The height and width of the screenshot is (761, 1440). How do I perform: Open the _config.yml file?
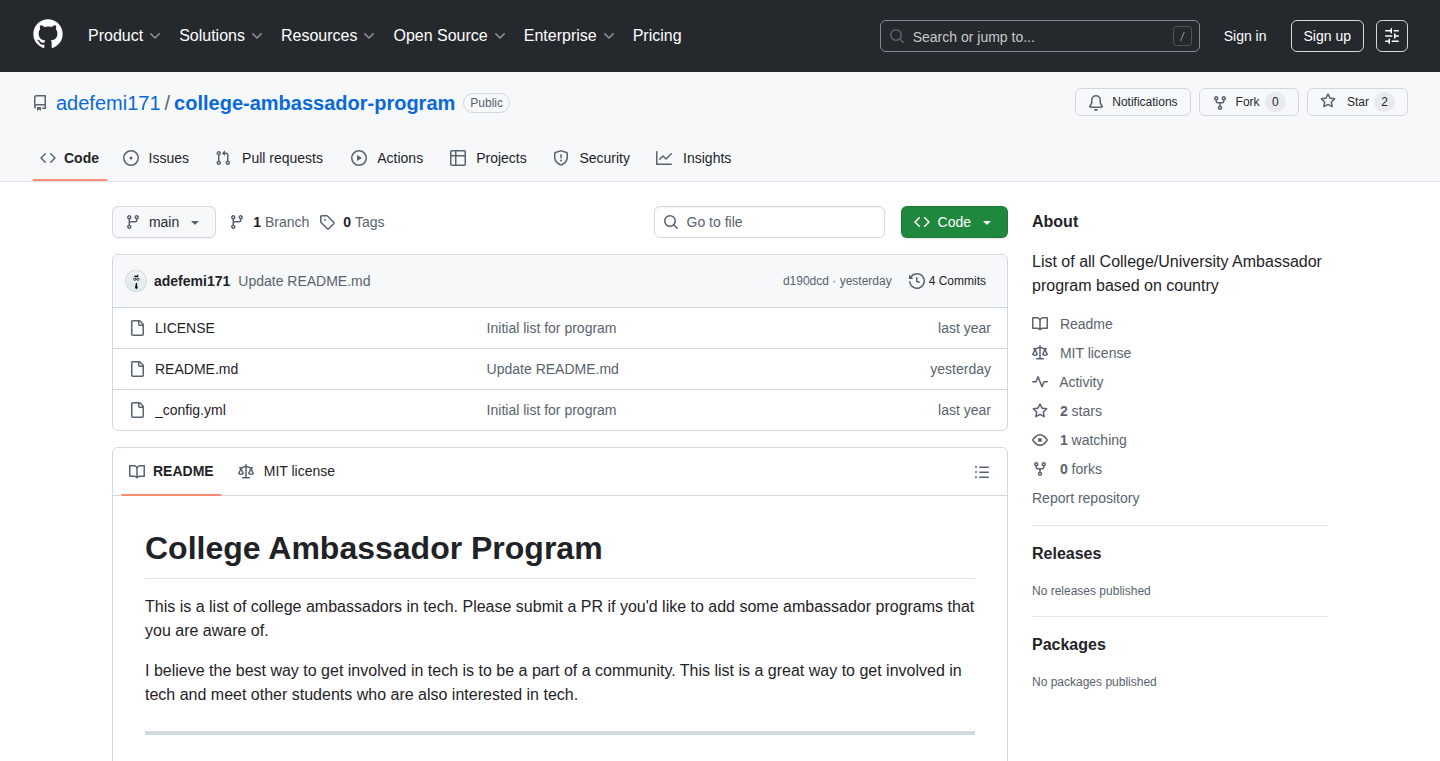click(x=190, y=410)
